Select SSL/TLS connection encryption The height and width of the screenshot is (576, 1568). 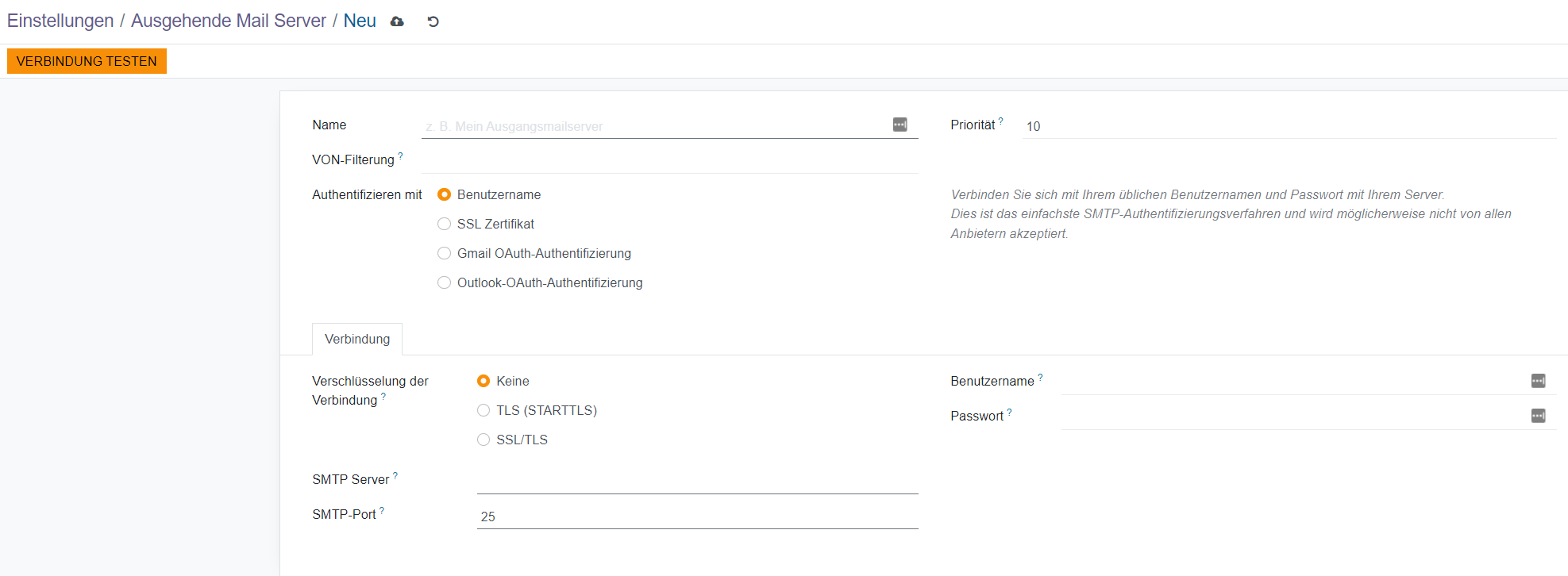click(483, 440)
